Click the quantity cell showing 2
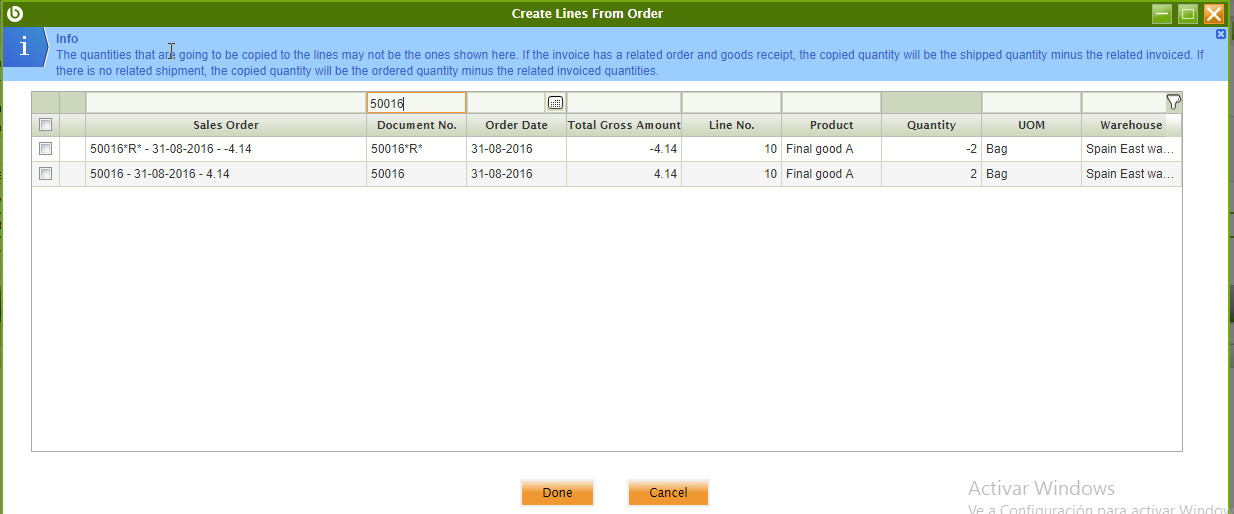Screen dimensions: 1234x514 pos(931,174)
